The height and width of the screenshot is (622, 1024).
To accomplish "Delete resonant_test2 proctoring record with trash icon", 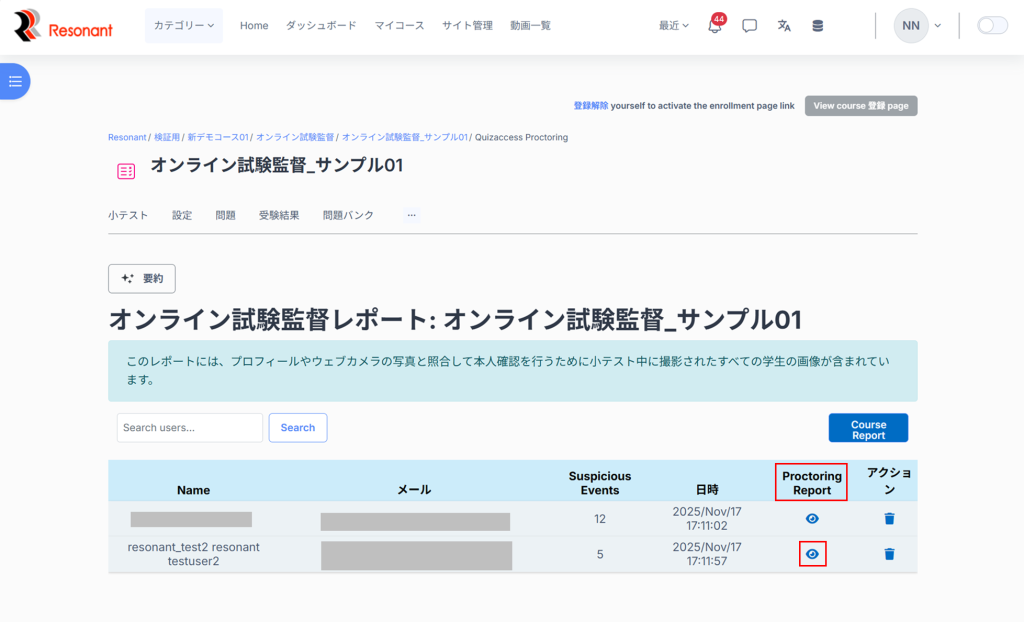I will tap(889, 554).
